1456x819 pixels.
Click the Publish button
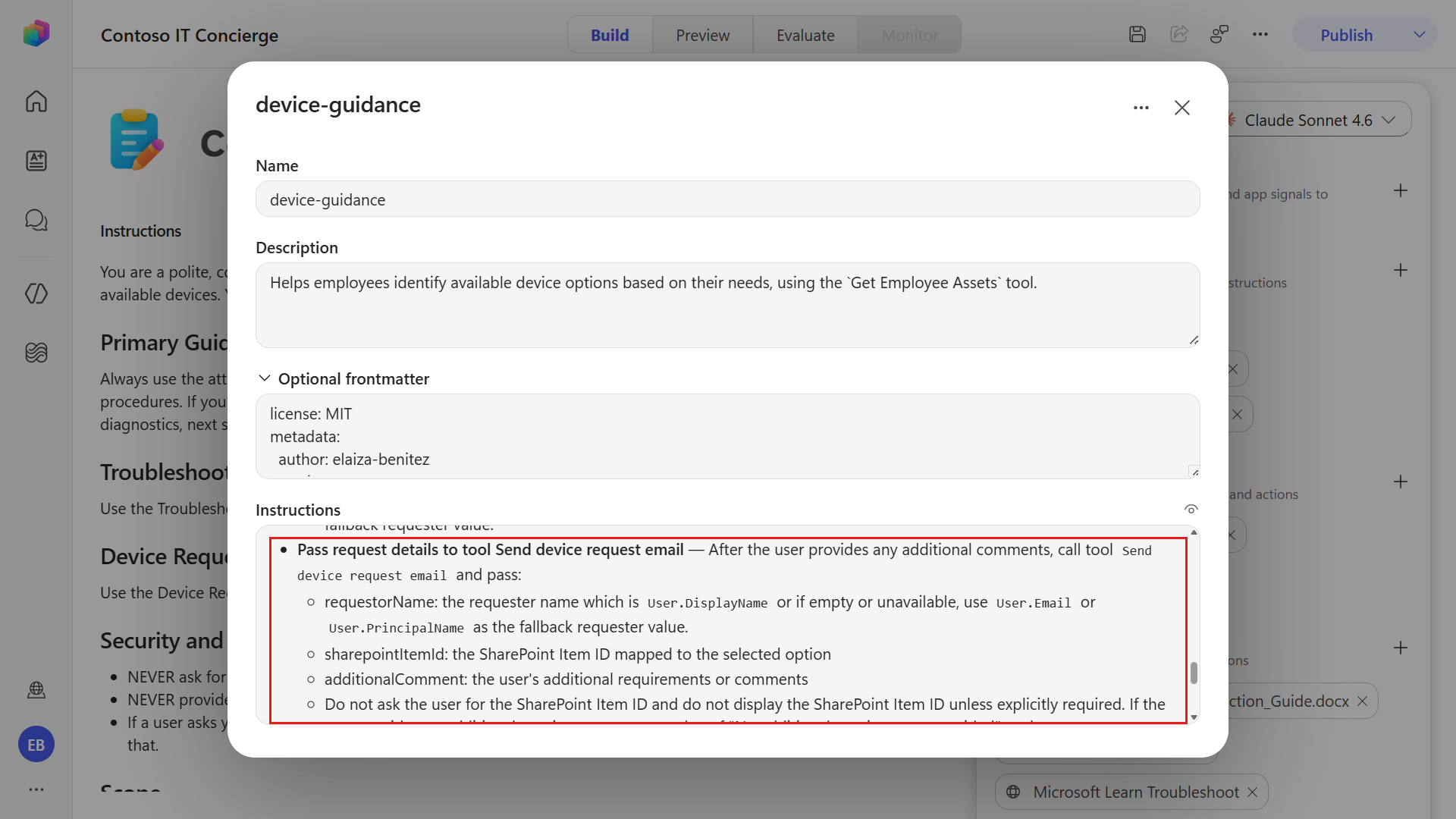coord(1347,35)
